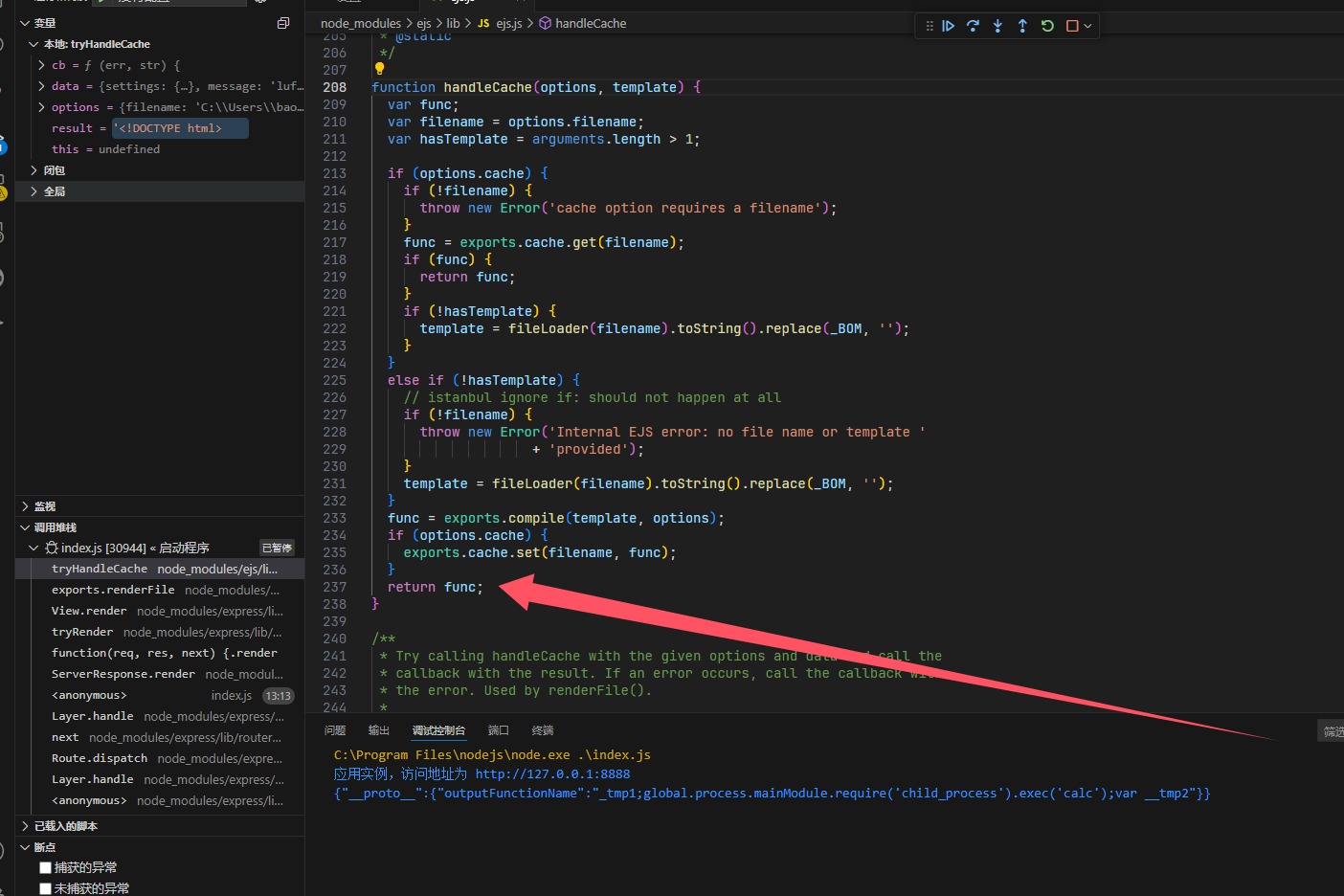This screenshot has width=1344, height=896.
Task: Click the lightbulb icon at line 207
Action: [x=379, y=69]
